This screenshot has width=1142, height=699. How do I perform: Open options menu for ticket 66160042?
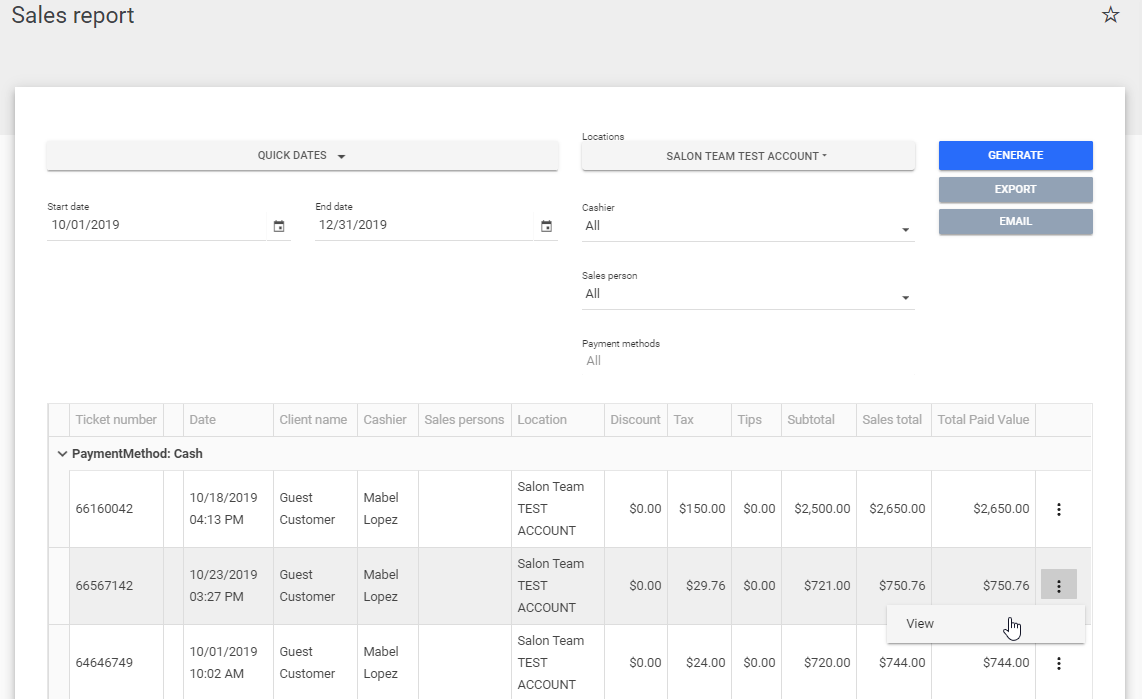click(1059, 509)
